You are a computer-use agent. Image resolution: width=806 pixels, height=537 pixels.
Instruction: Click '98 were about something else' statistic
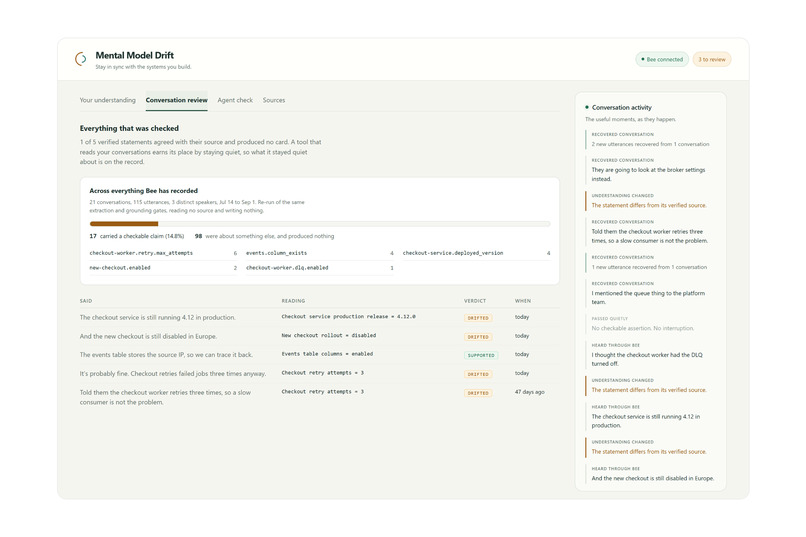pyautogui.click(x=264, y=236)
